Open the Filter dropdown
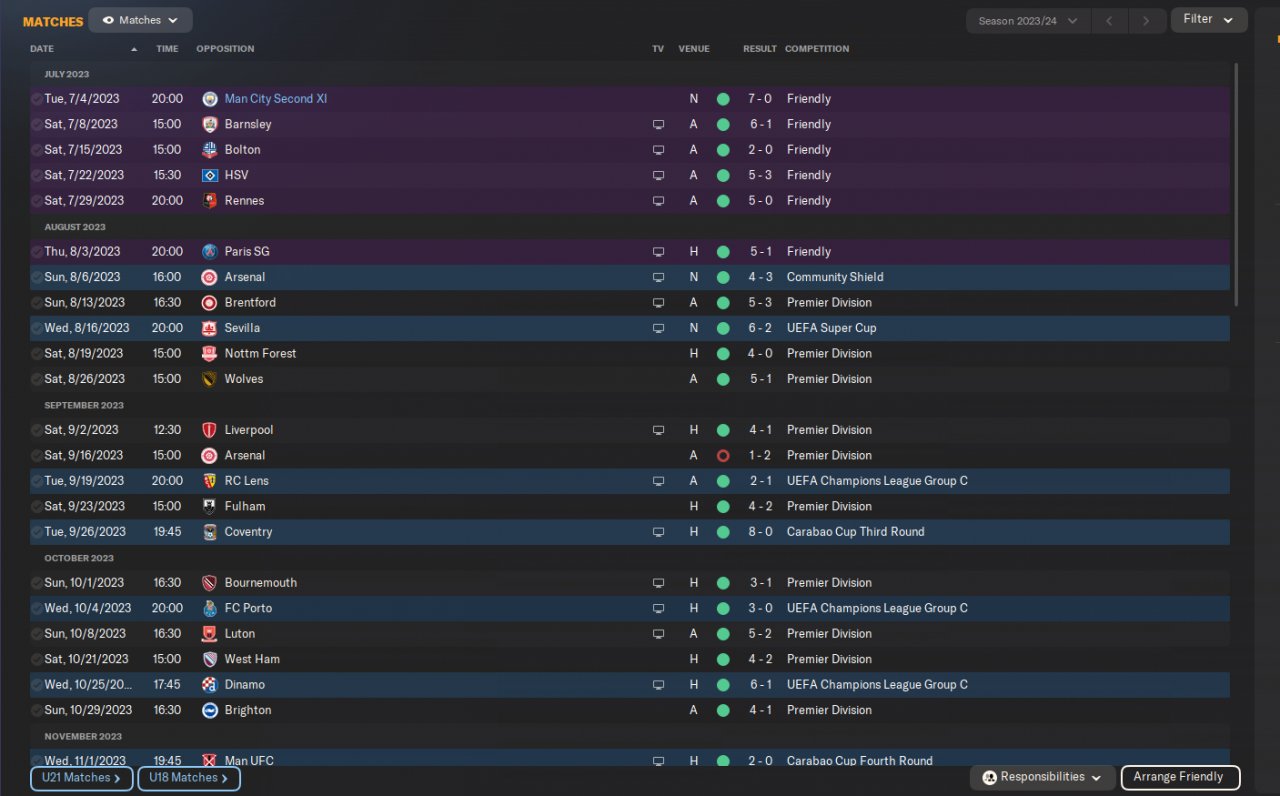Screen dimensions: 1280x796 coord(1208,19)
